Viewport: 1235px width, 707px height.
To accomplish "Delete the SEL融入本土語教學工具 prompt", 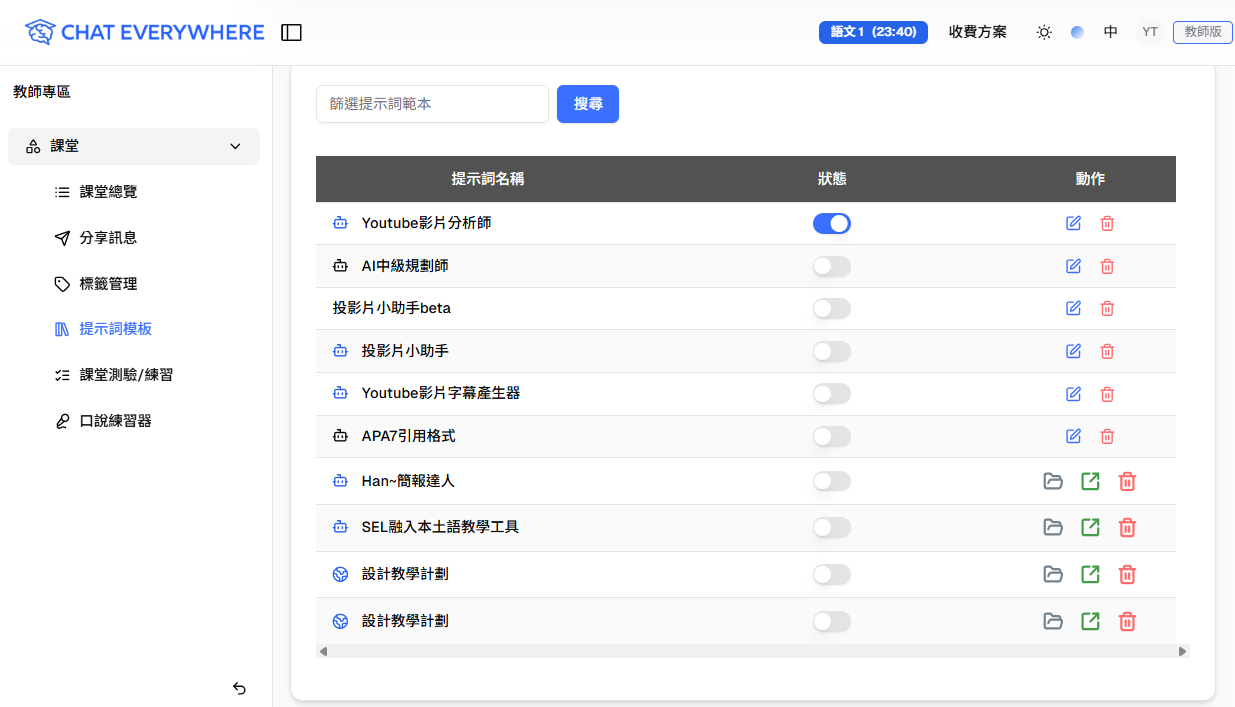I will pyautogui.click(x=1127, y=527).
